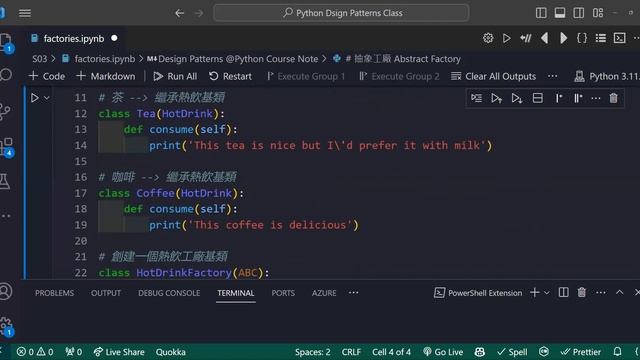Expand the new terminal launch profile chevron
This screenshot has height=360, width=640.
pyautogui.click(x=547, y=293)
